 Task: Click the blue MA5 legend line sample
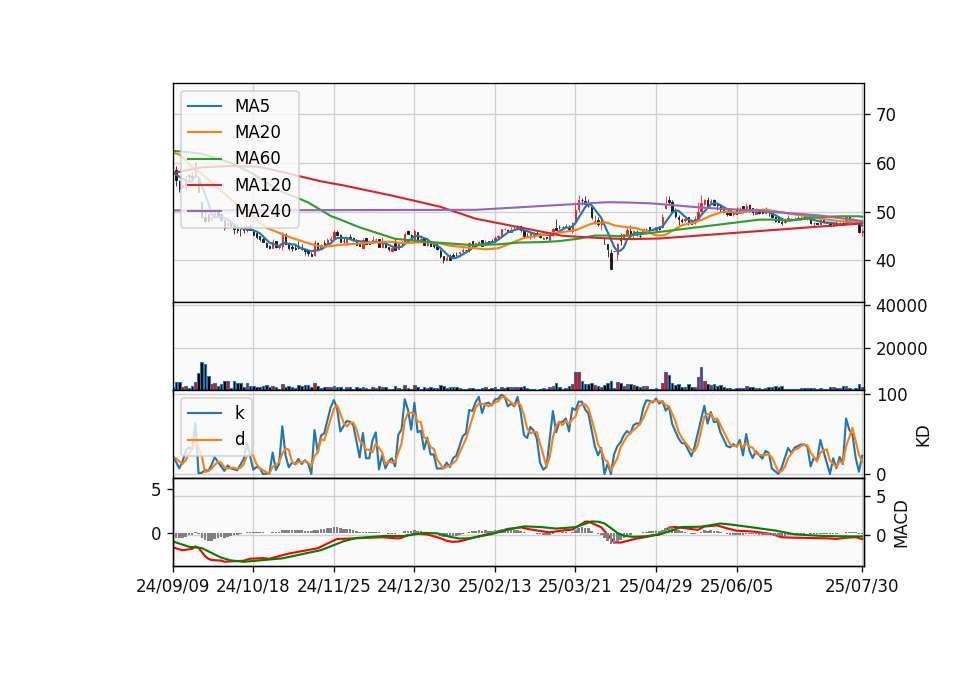click(x=204, y=106)
